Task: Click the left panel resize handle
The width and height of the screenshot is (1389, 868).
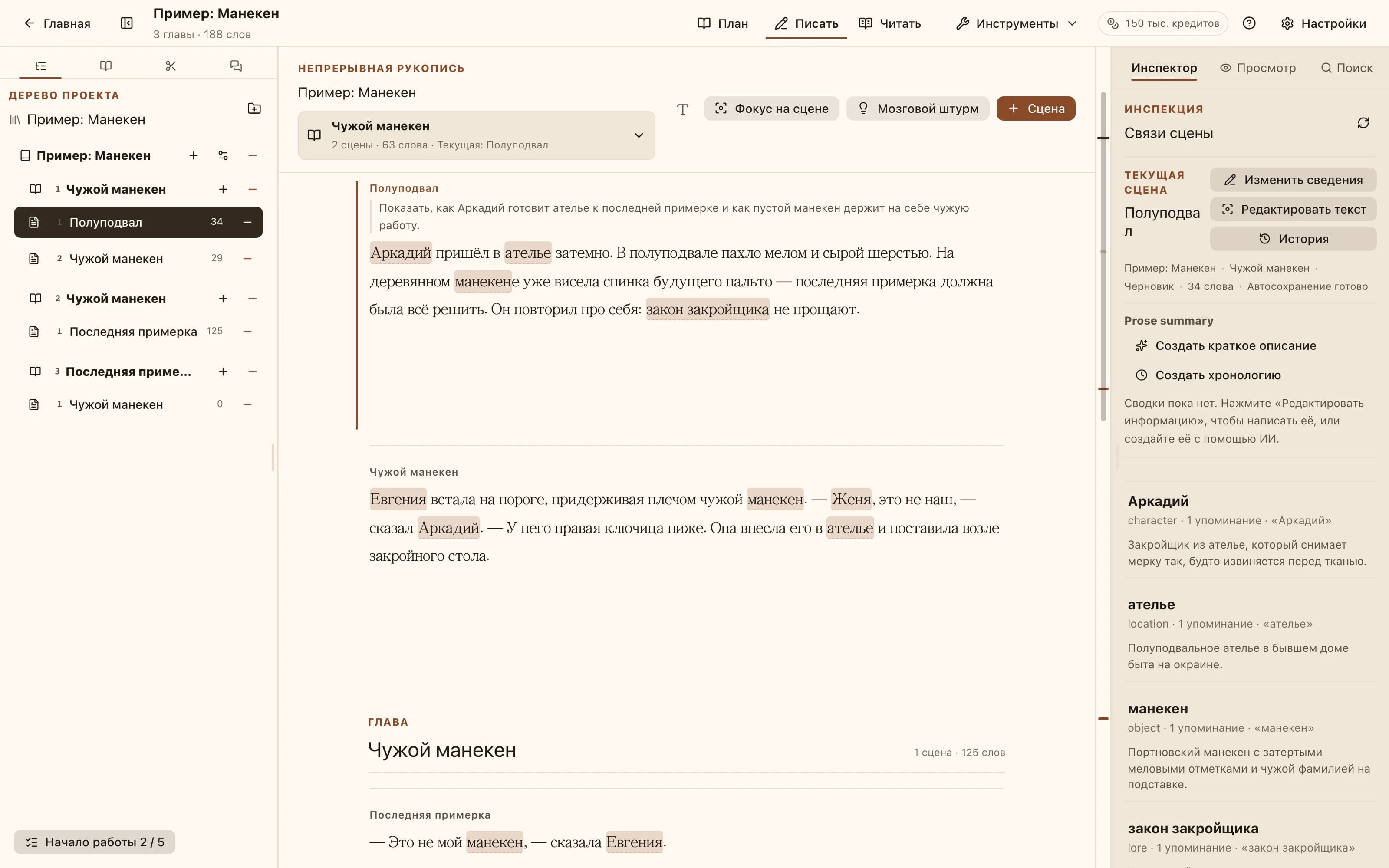Action: pyautogui.click(x=273, y=457)
